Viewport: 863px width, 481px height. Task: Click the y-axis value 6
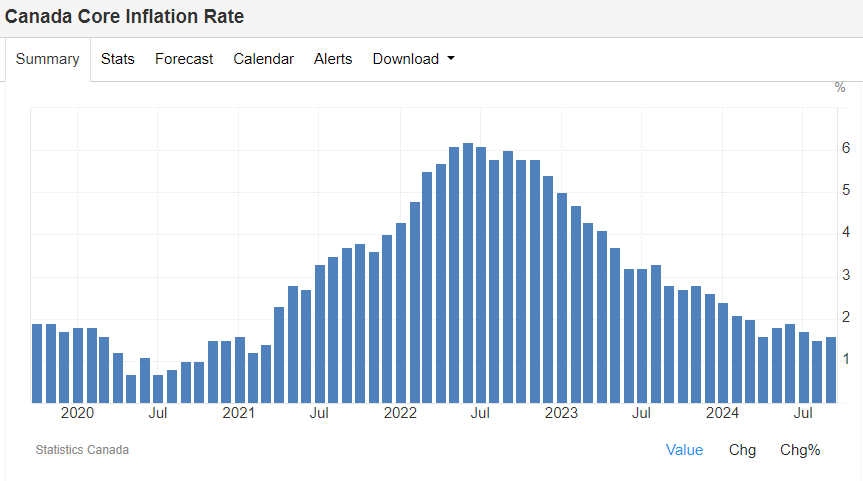(846, 148)
